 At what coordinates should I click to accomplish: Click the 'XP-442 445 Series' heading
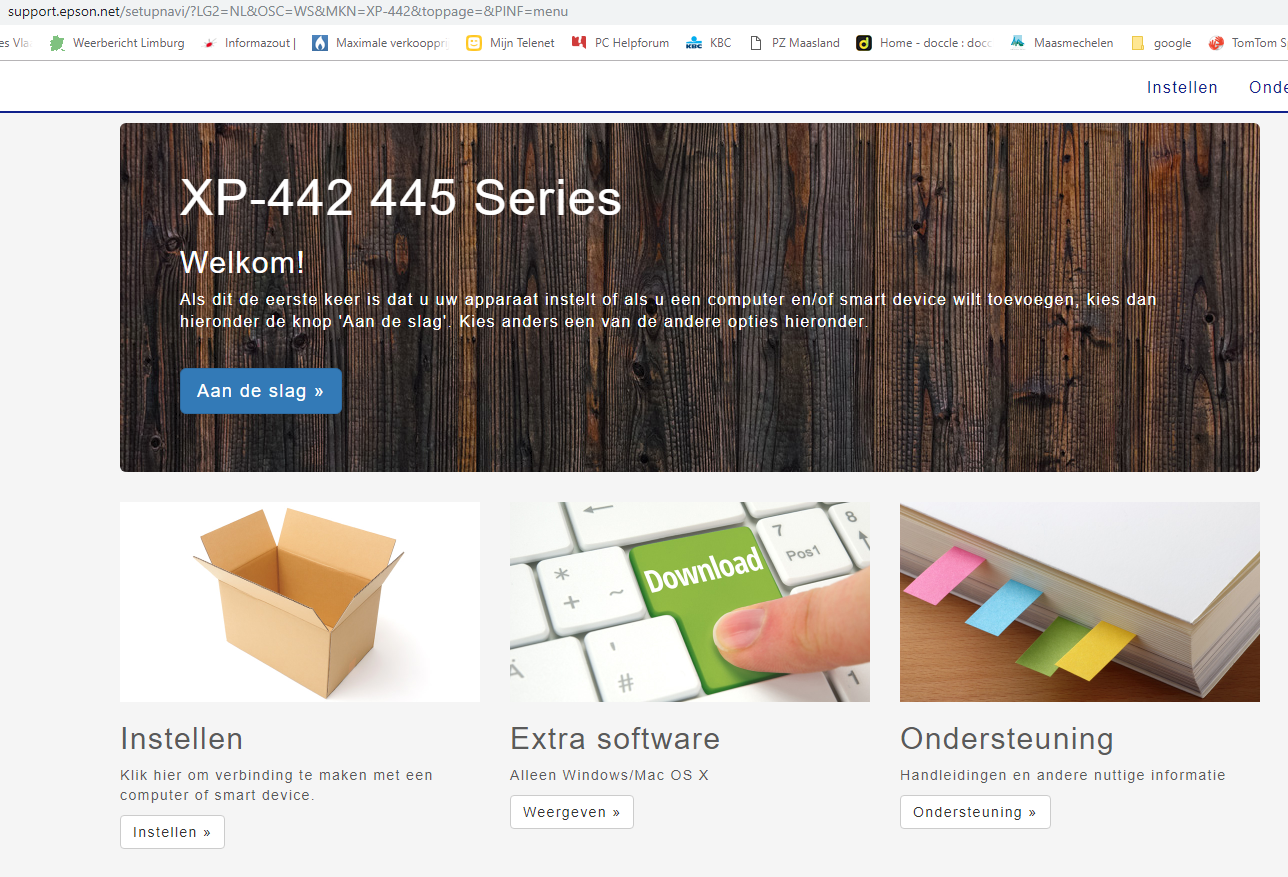pyautogui.click(x=401, y=198)
